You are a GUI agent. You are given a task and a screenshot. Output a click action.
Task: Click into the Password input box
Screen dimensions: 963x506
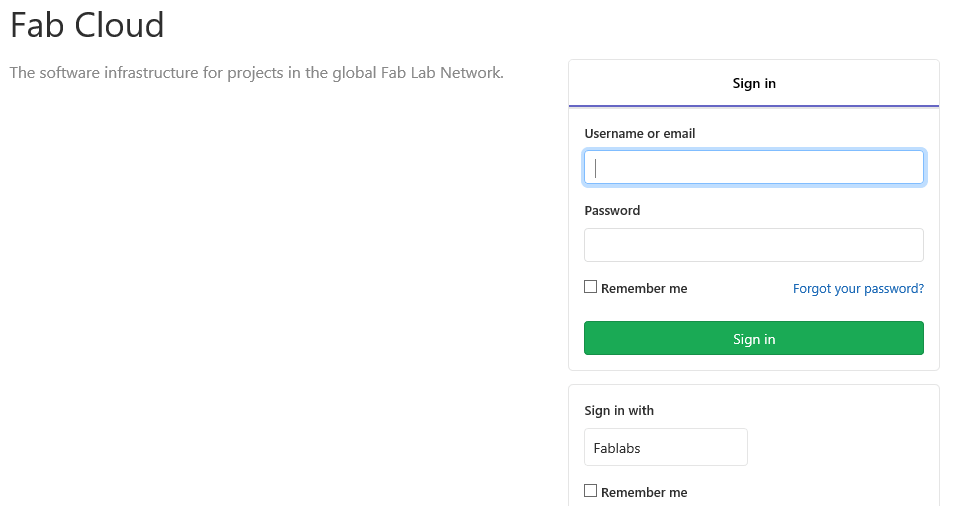click(753, 245)
